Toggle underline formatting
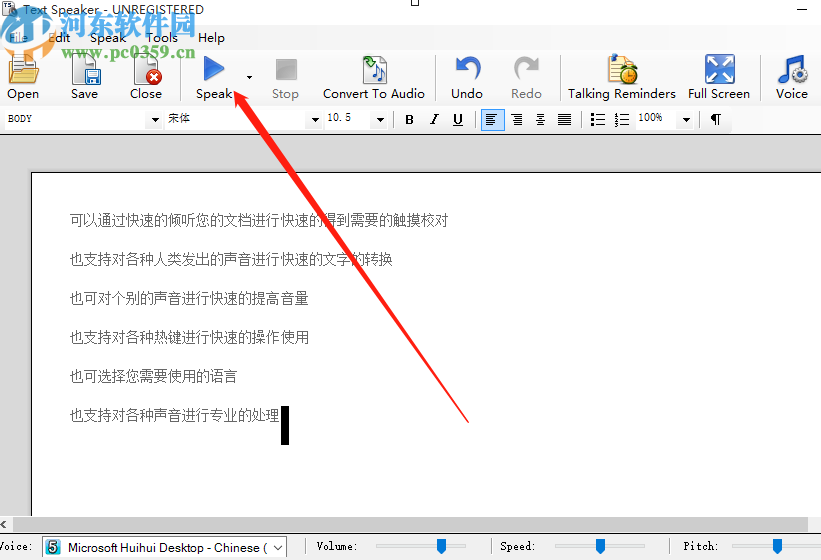This screenshot has width=821, height=560. pos(458,120)
